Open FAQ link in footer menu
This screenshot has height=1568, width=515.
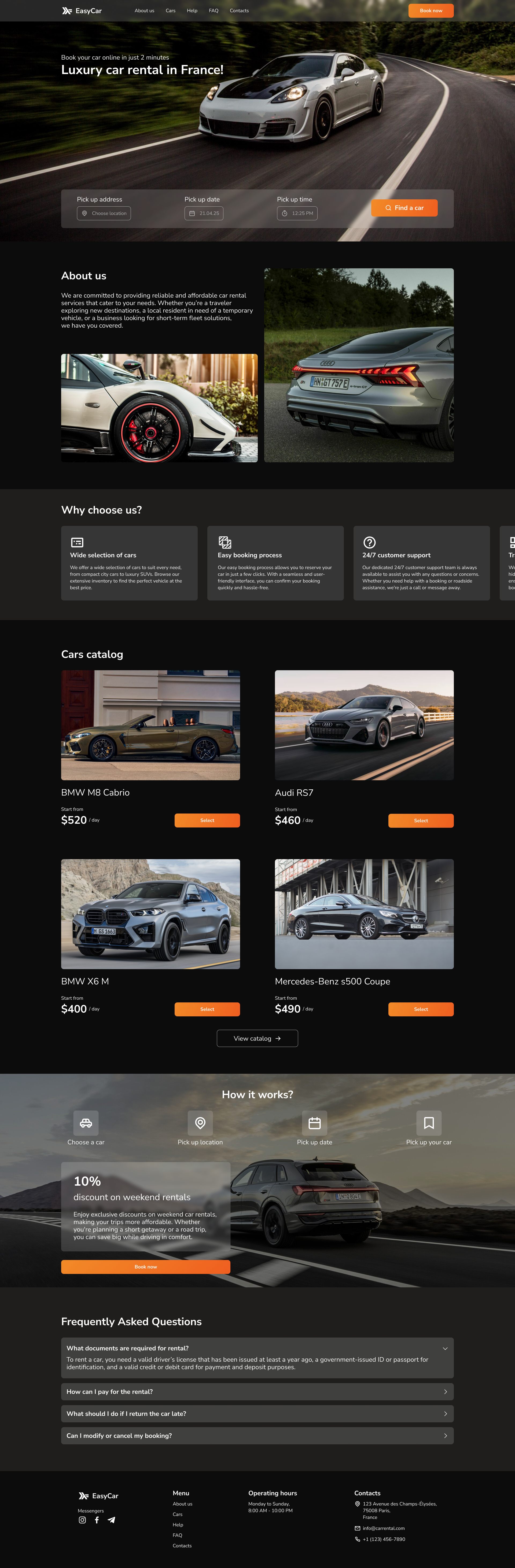(x=177, y=1535)
